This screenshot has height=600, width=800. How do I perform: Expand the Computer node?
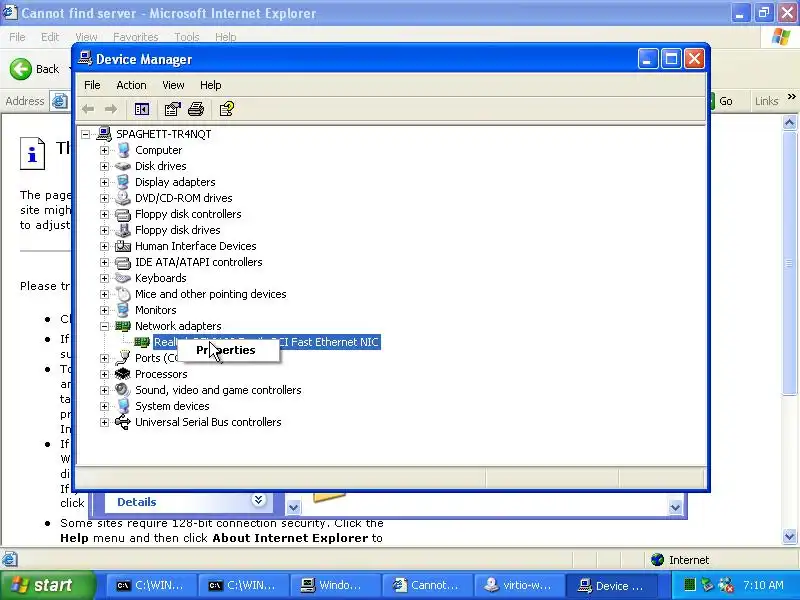105,151
